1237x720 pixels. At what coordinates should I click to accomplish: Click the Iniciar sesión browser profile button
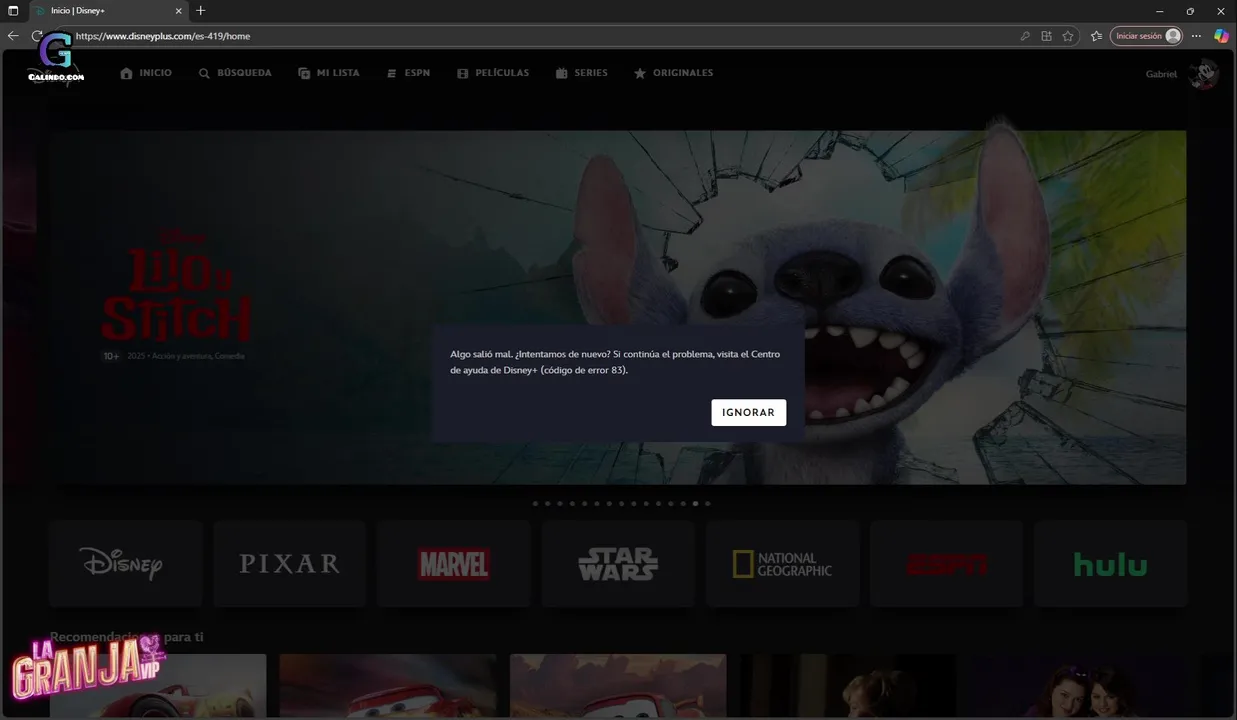point(1146,36)
